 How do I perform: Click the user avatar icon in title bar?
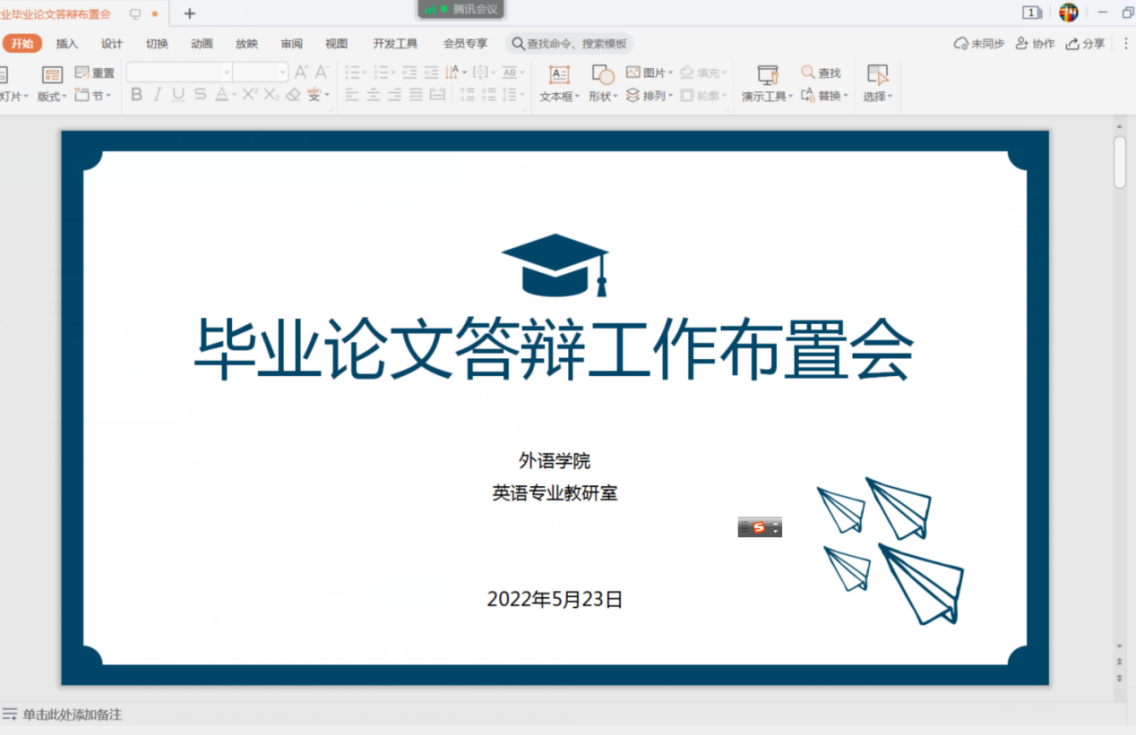[1068, 12]
